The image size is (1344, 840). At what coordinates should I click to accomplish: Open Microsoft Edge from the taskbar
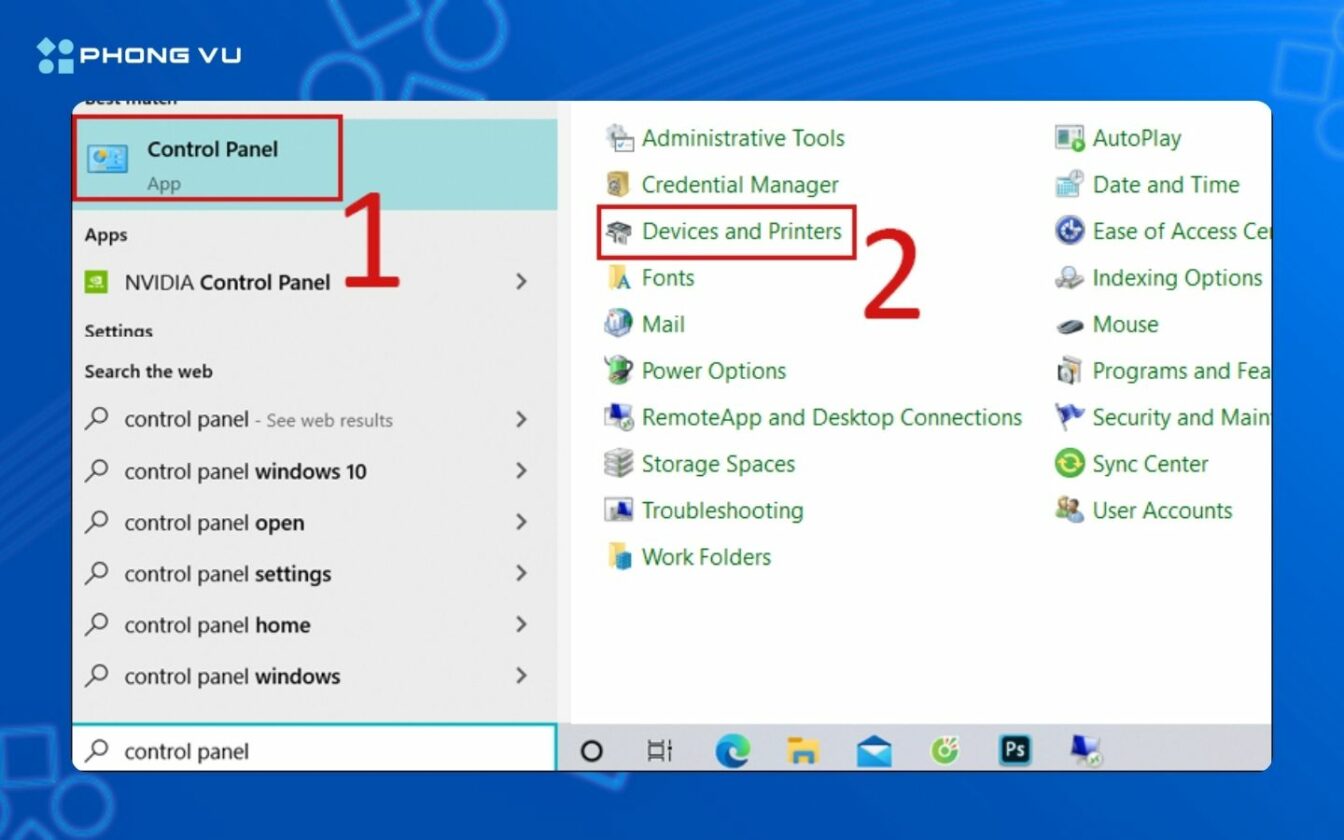click(732, 750)
